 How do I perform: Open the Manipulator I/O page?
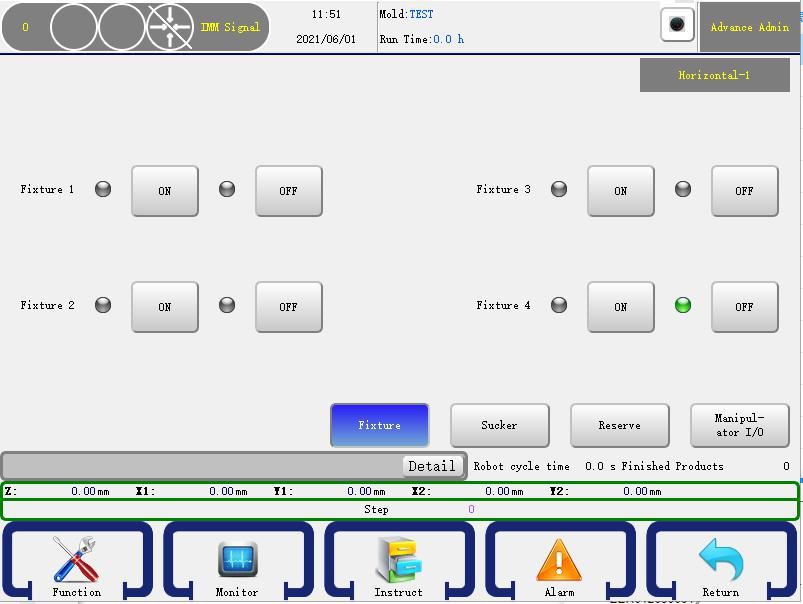(x=739, y=425)
